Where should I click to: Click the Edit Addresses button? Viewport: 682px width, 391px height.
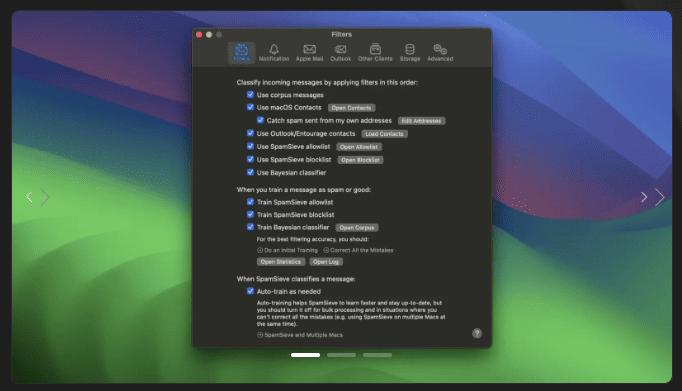tap(421, 121)
